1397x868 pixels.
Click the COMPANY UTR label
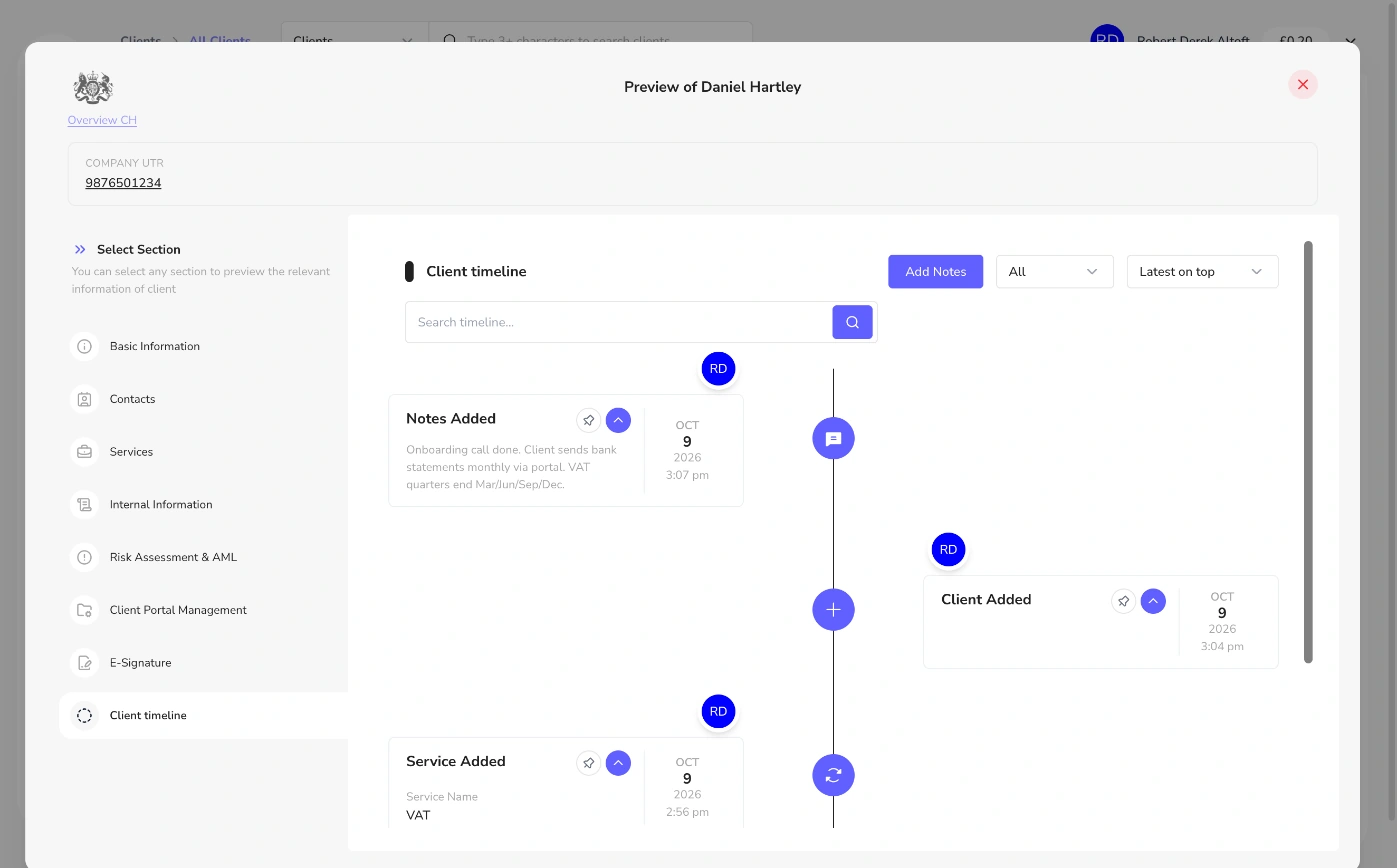(124, 163)
